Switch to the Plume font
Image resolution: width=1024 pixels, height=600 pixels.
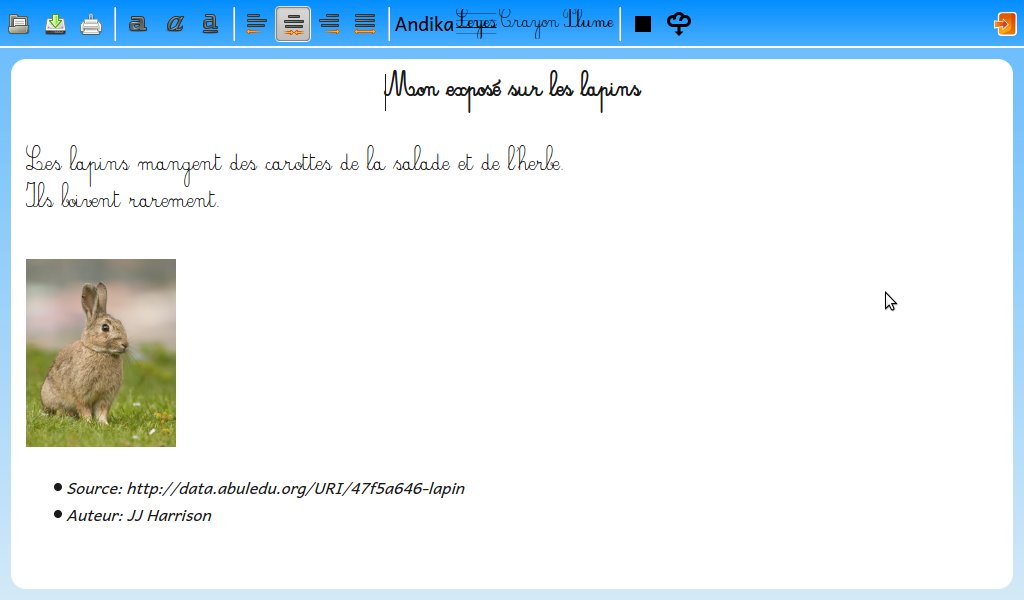click(588, 22)
